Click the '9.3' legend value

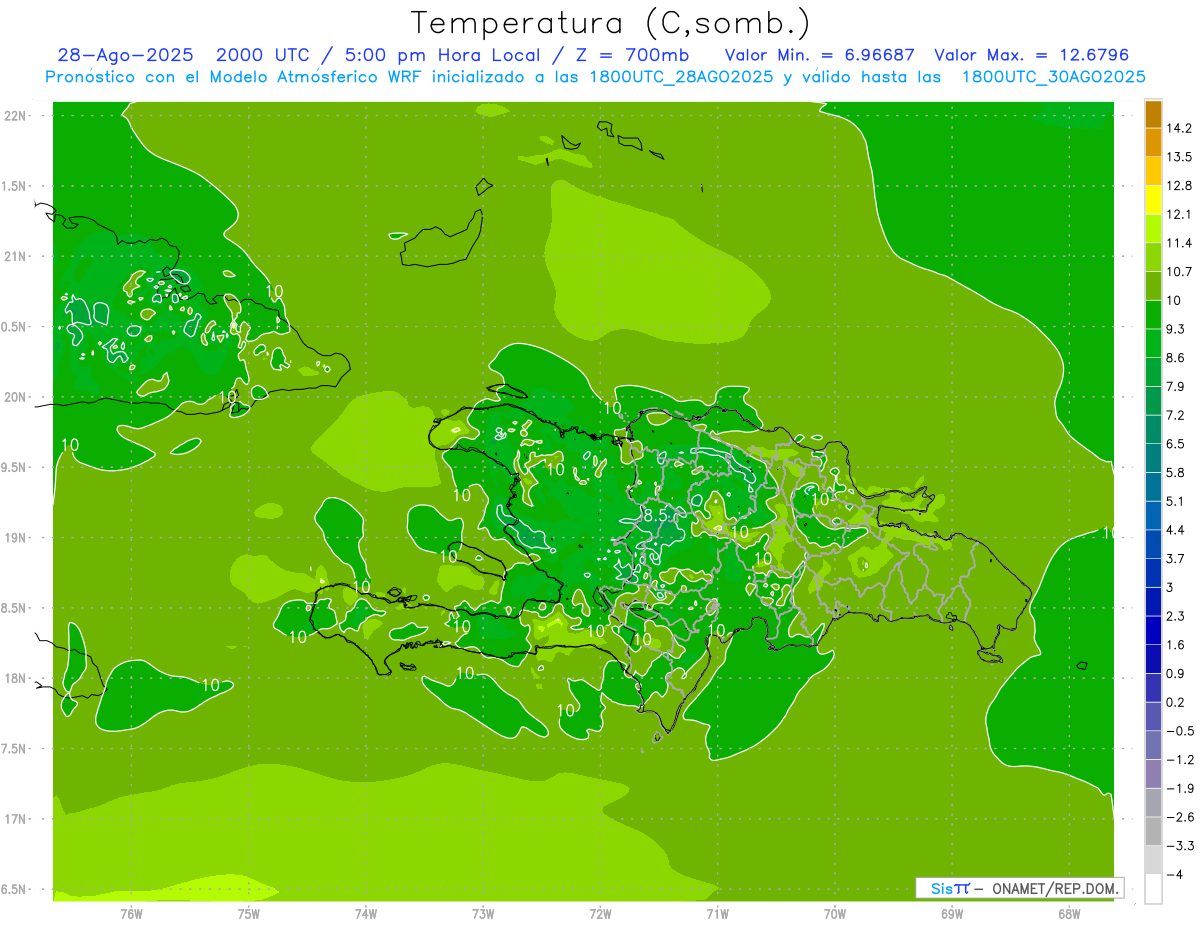[1176, 329]
